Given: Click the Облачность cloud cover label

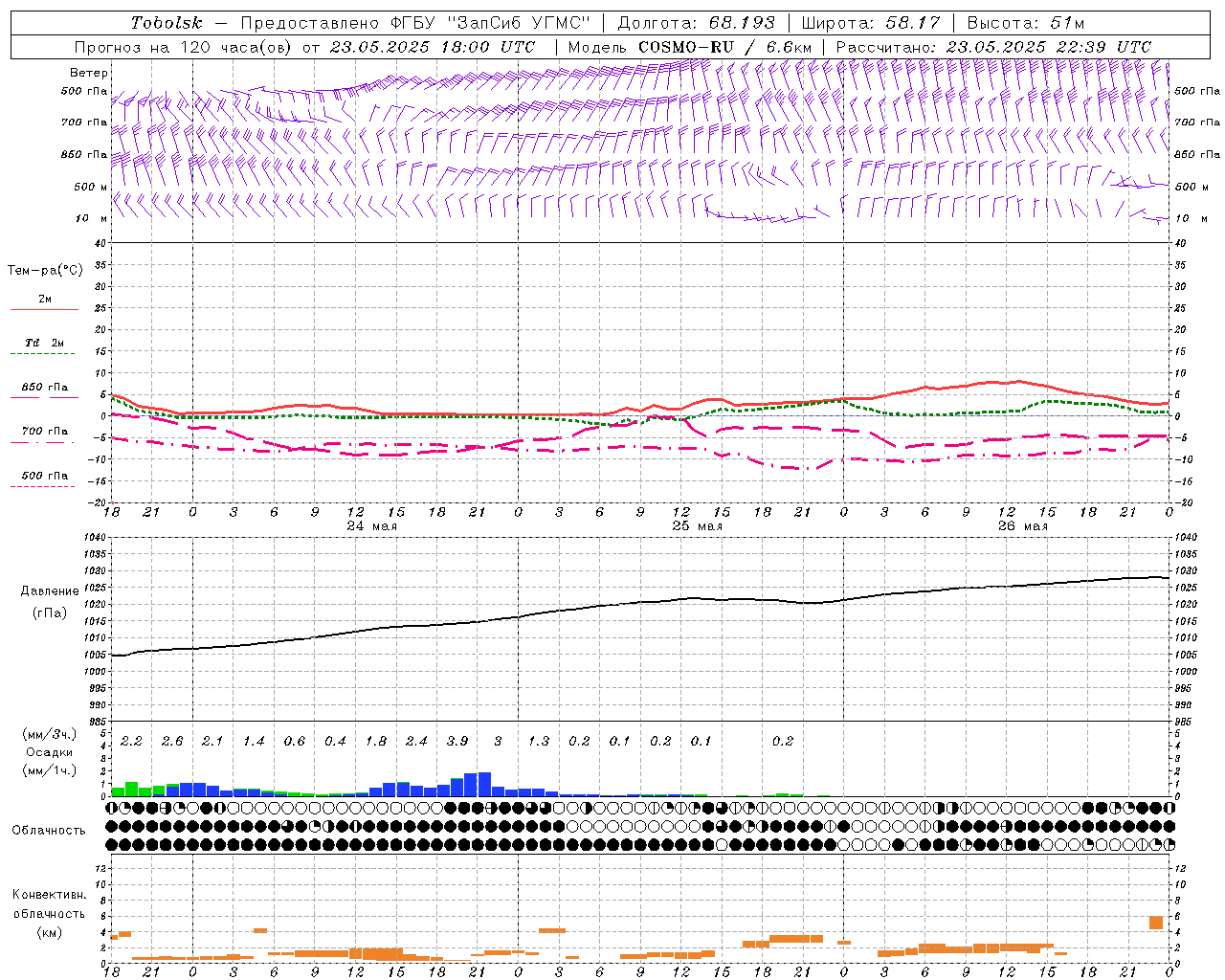Looking at the screenshot, I should coord(49,830).
